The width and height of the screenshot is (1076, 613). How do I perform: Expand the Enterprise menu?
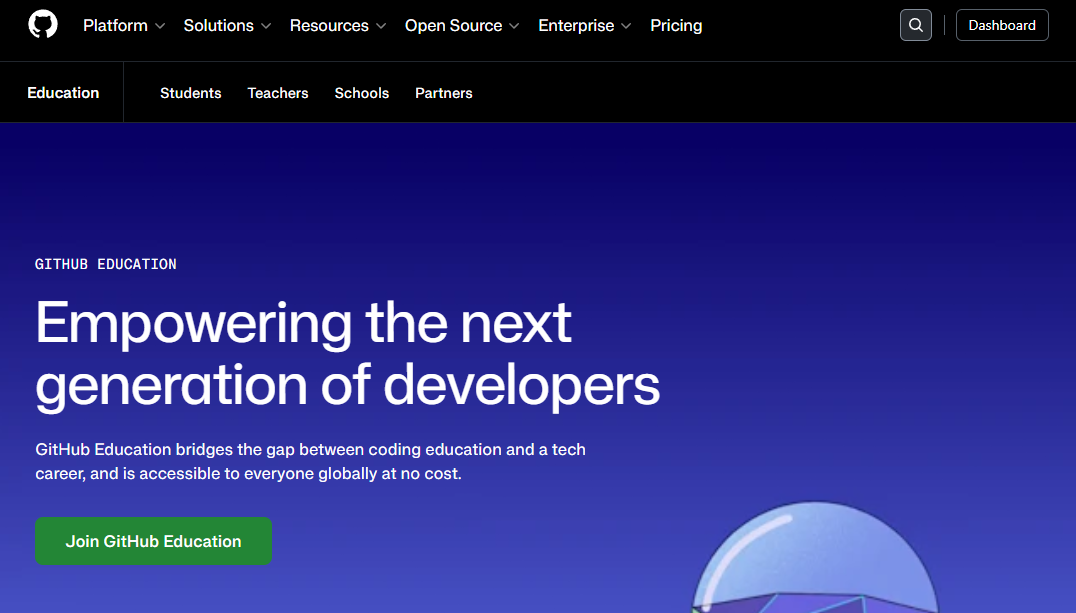[x=585, y=25]
